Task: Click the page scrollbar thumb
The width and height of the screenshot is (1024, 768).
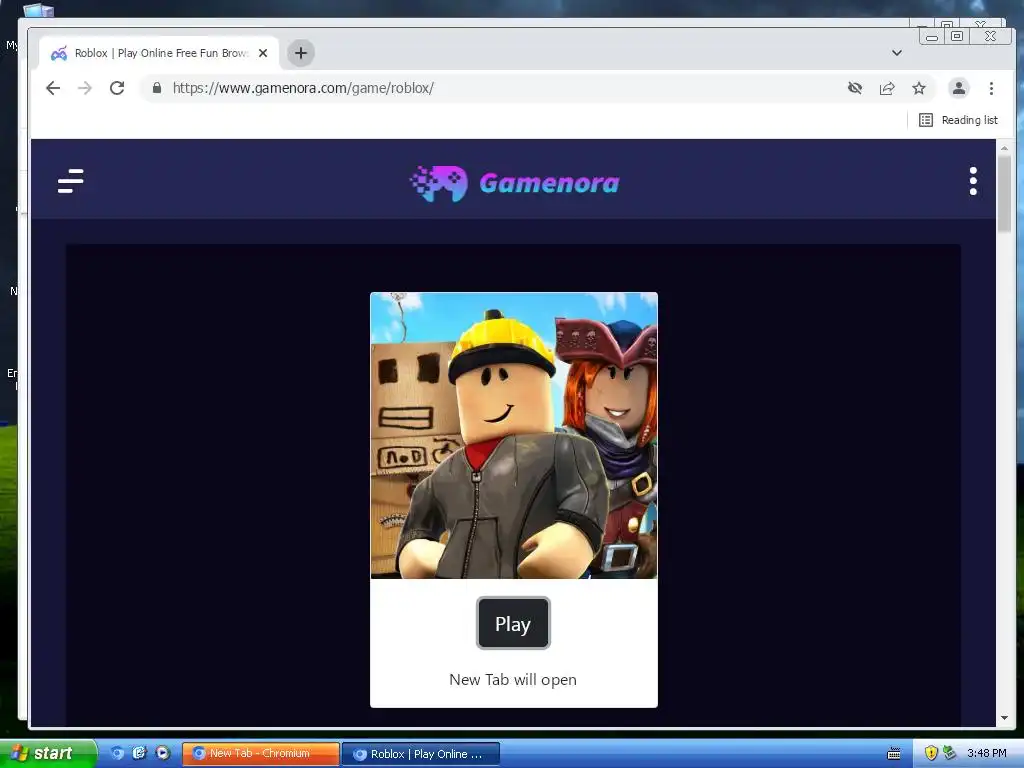Action: click(1004, 193)
